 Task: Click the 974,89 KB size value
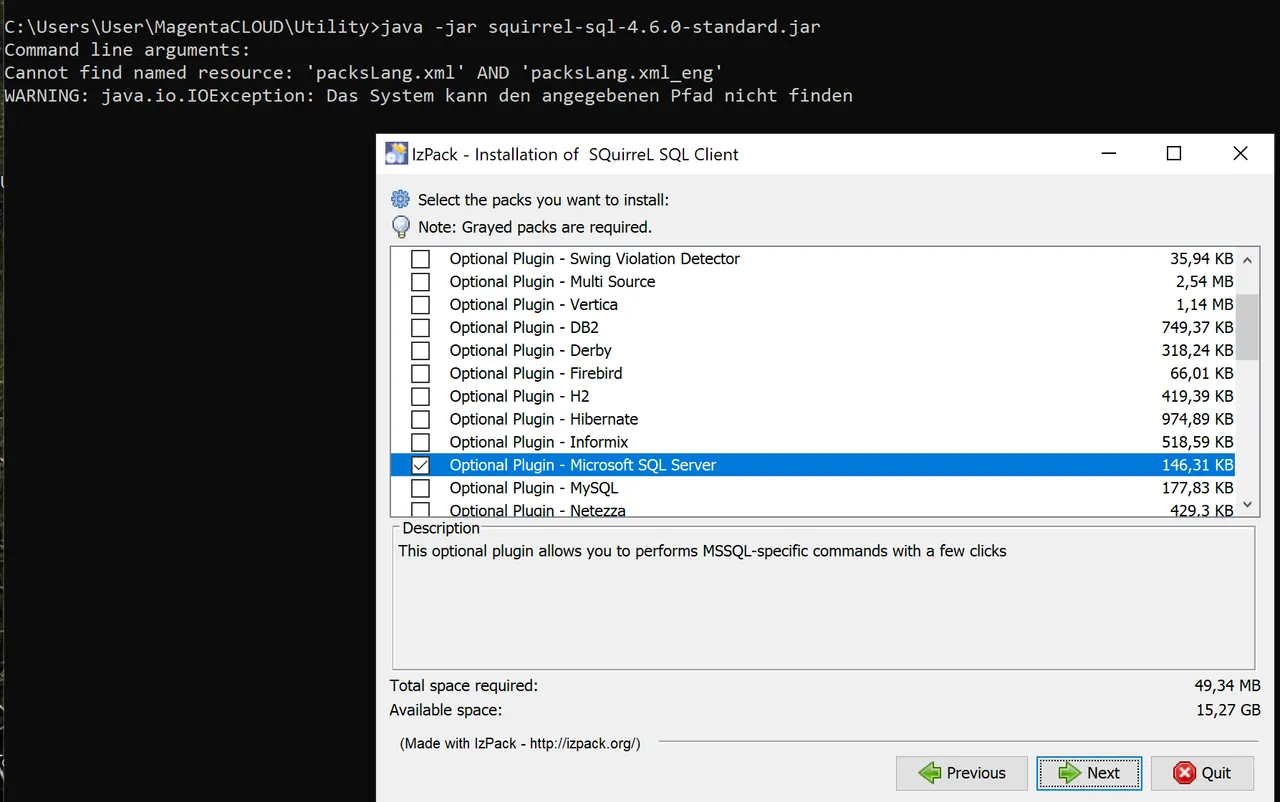1197,420
